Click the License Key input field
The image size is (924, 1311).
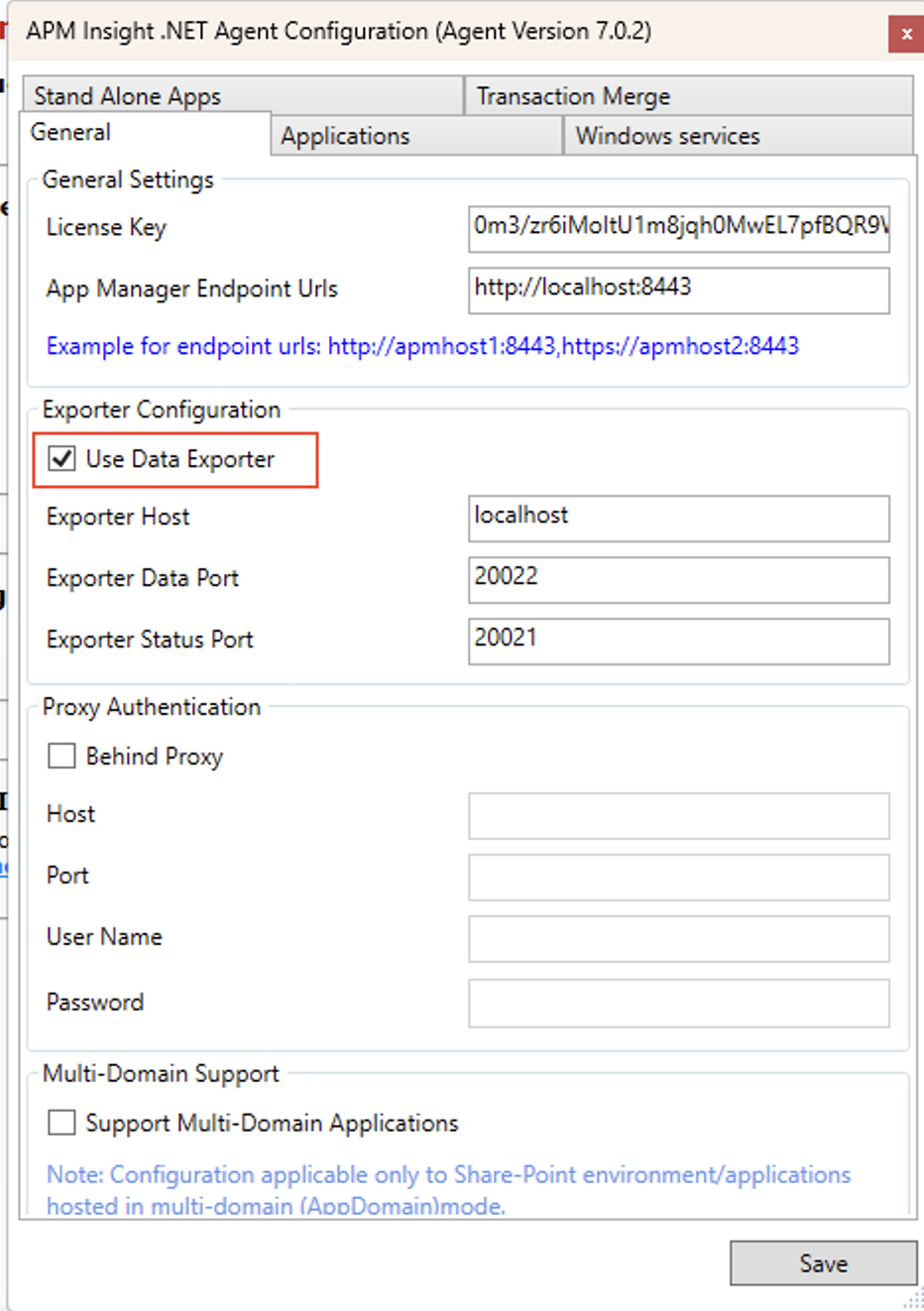tap(679, 229)
